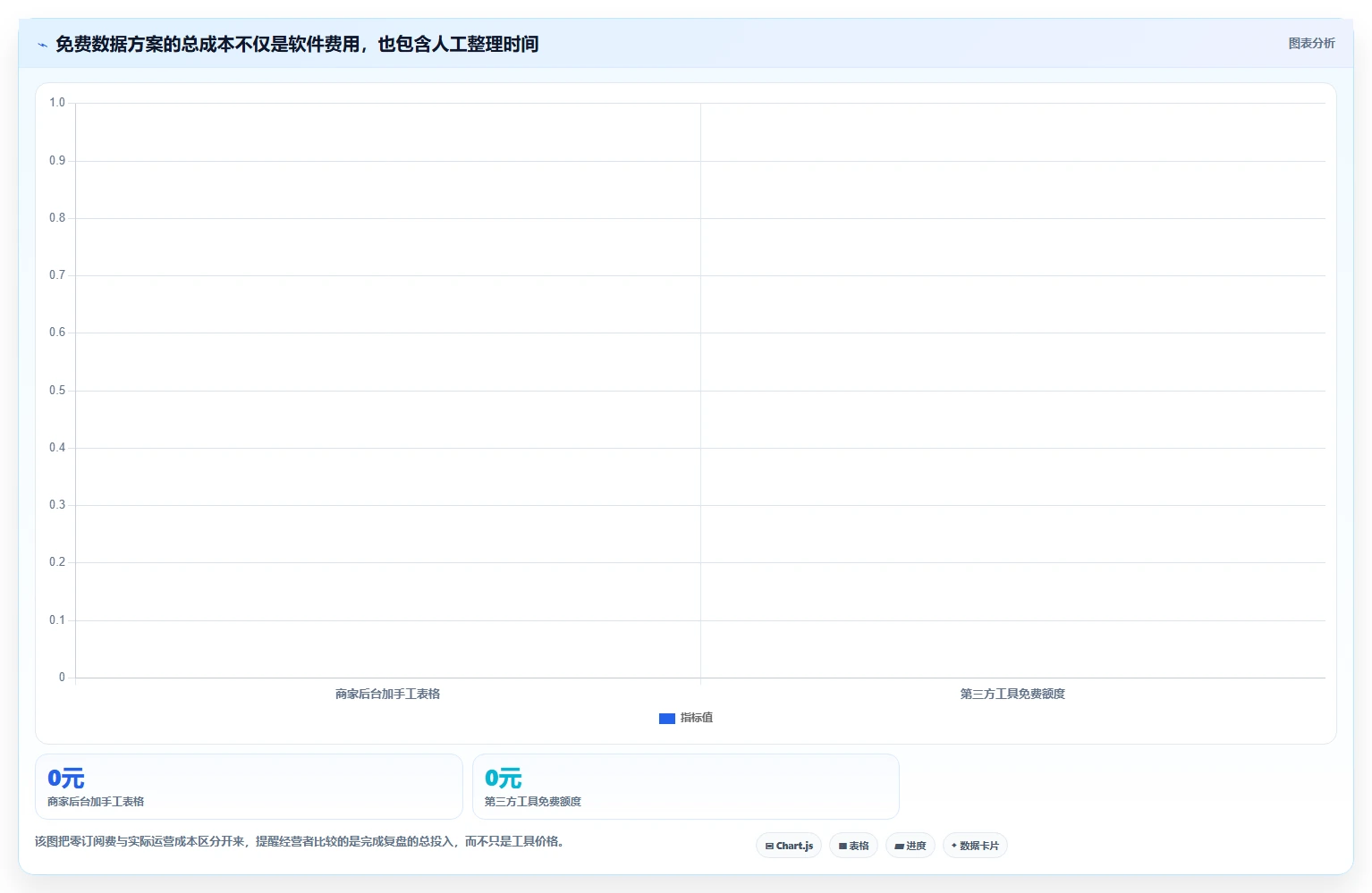Click the y-axis value 0.6
1372x893 pixels.
click(57, 333)
